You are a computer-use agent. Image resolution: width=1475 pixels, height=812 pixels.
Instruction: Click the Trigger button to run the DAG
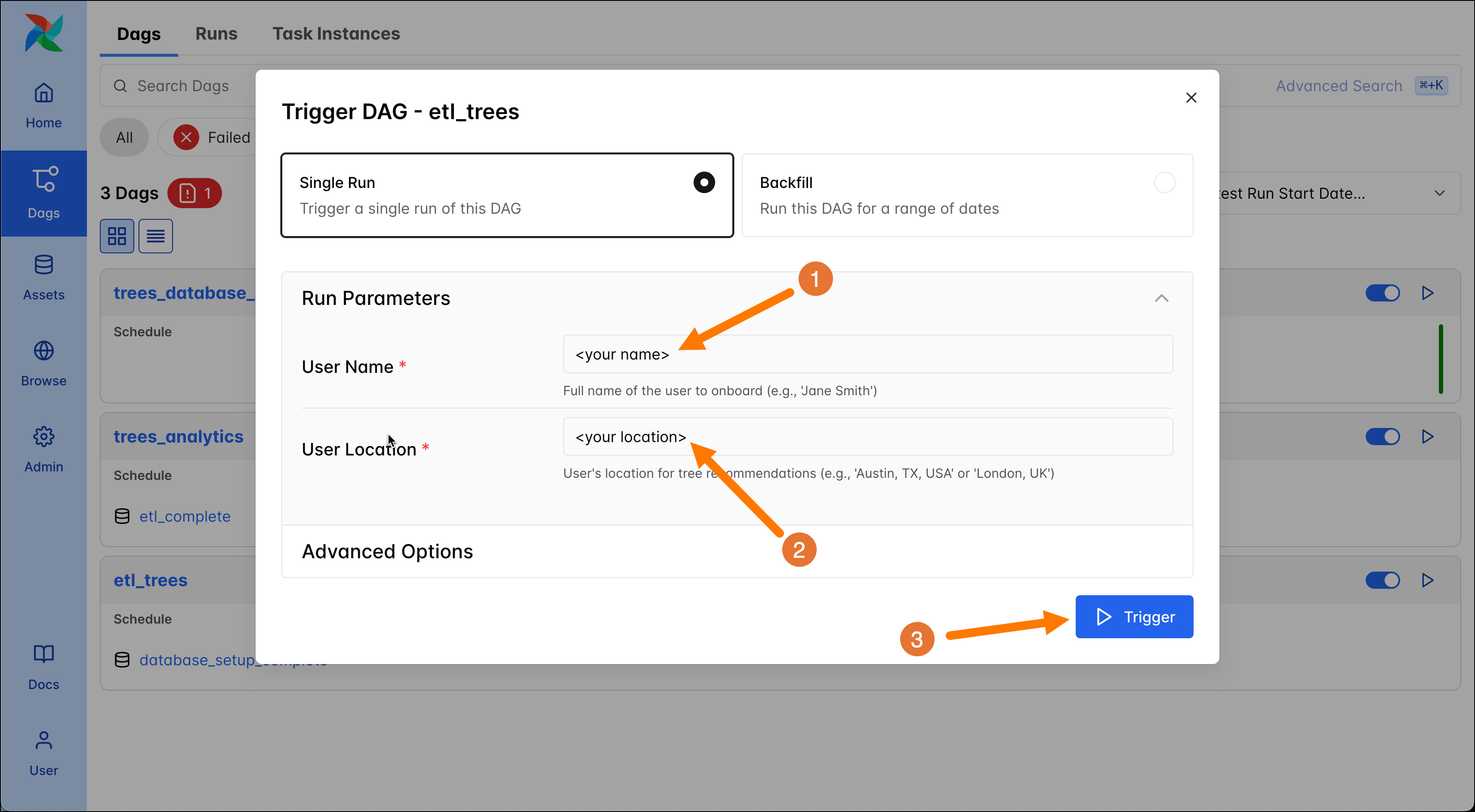coord(1134,616)
